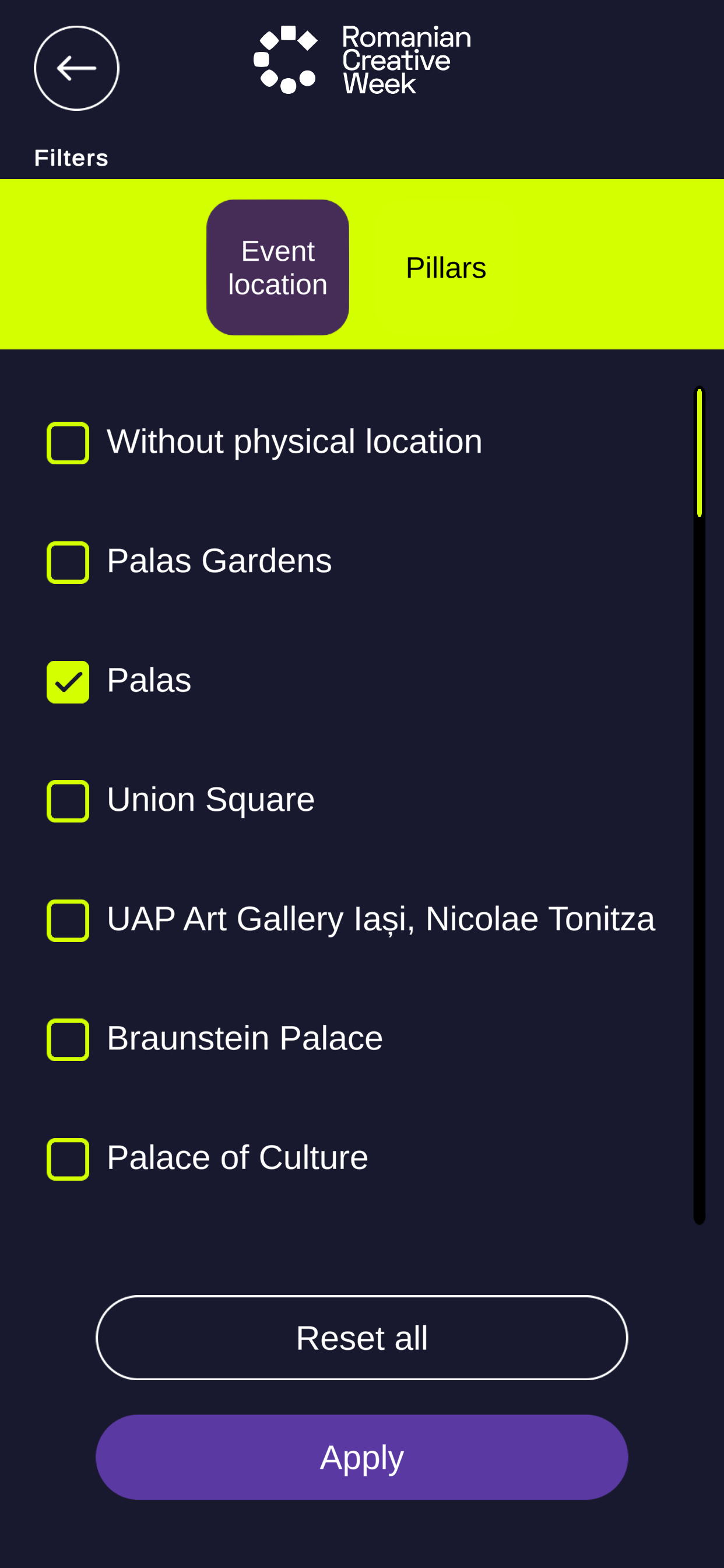Select the UAP Art Gallery Iași checkbox
Viewport: 724px width, 1568px height.
(x=68, y=921)
